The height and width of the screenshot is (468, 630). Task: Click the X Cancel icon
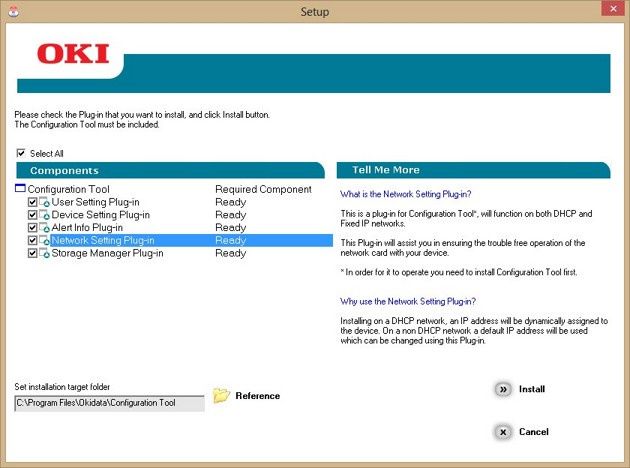pos(503,432)
